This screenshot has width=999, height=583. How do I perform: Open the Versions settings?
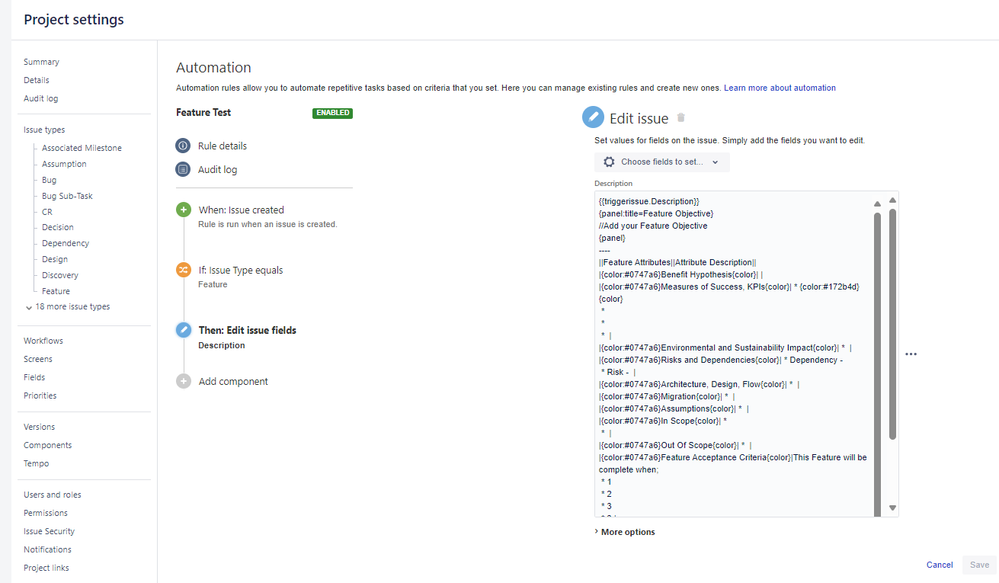point(39,427)
